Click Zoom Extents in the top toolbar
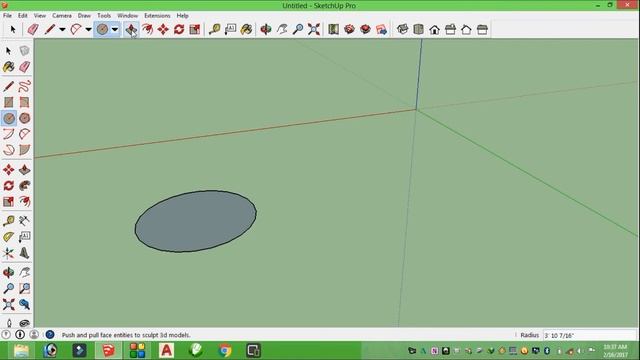640x360 pixels. 314,29
